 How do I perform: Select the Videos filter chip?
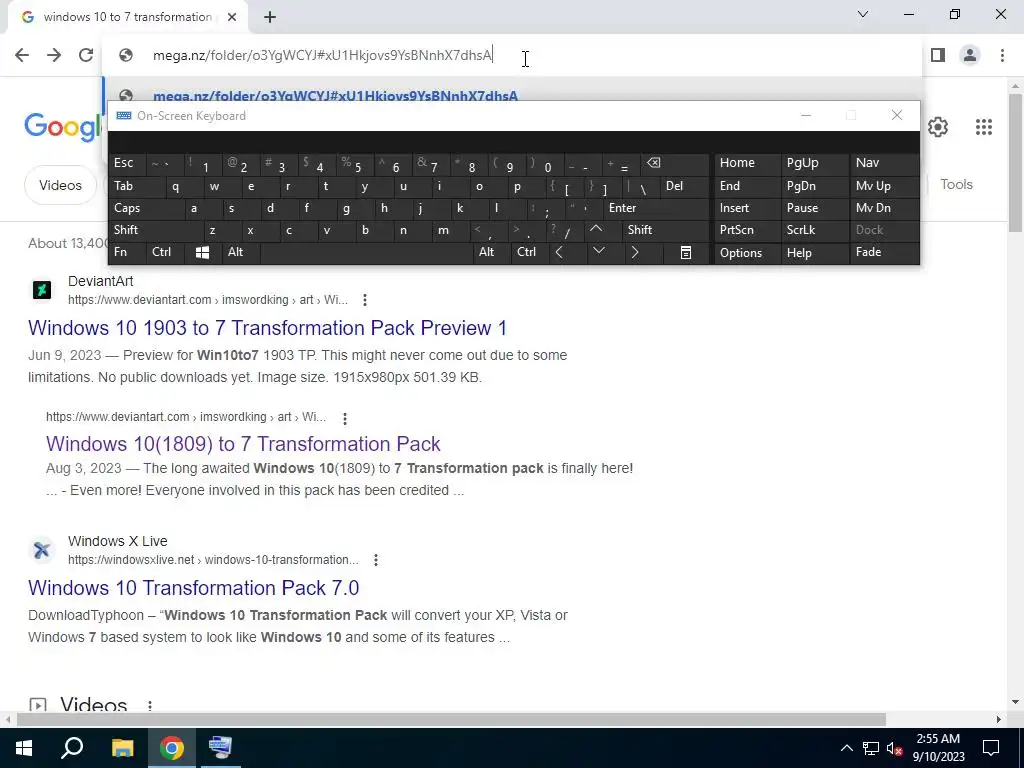pos(60,185)
